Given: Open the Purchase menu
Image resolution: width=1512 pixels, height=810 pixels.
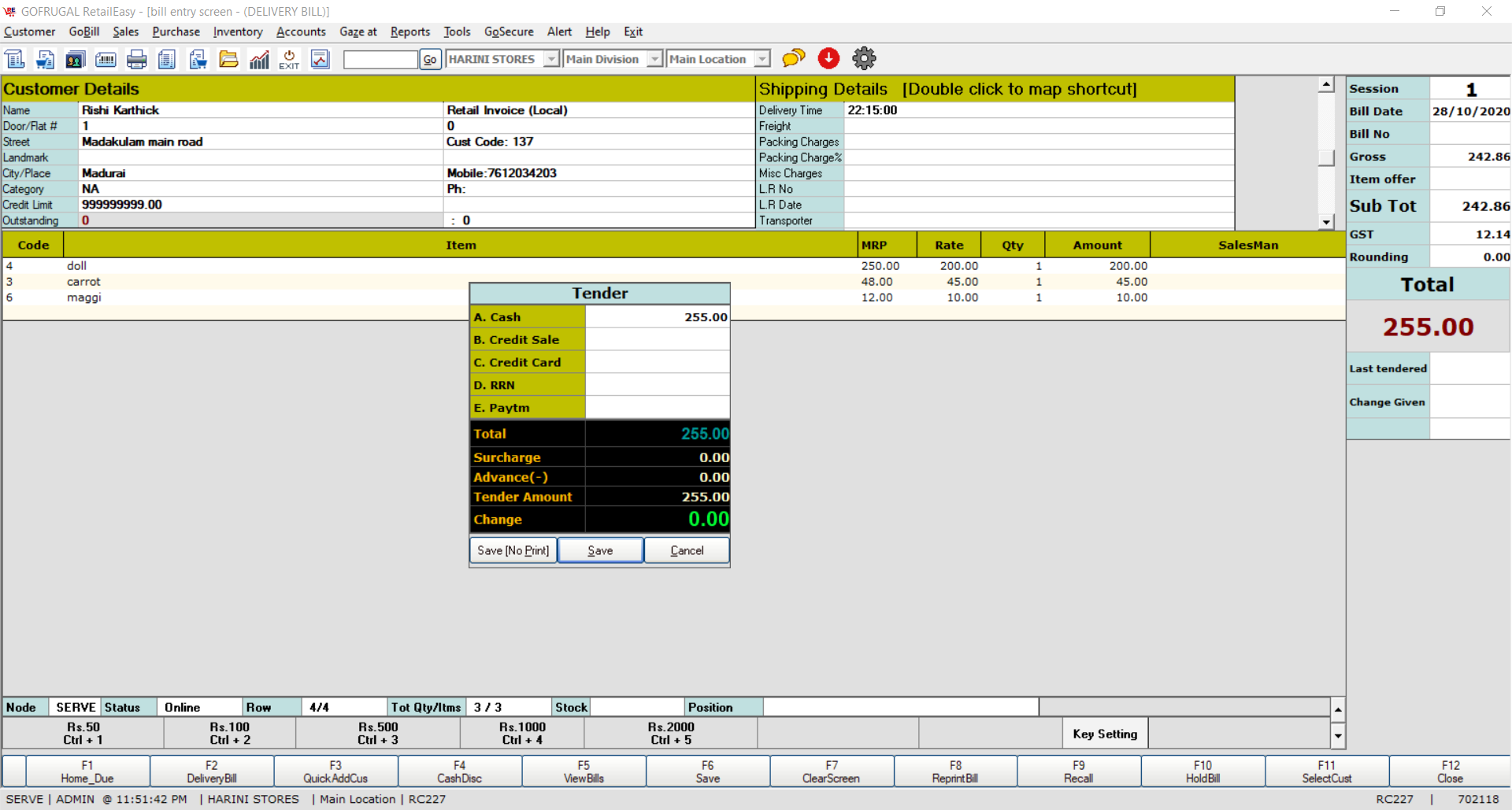Looking at the screenshot, I should 176,31.
